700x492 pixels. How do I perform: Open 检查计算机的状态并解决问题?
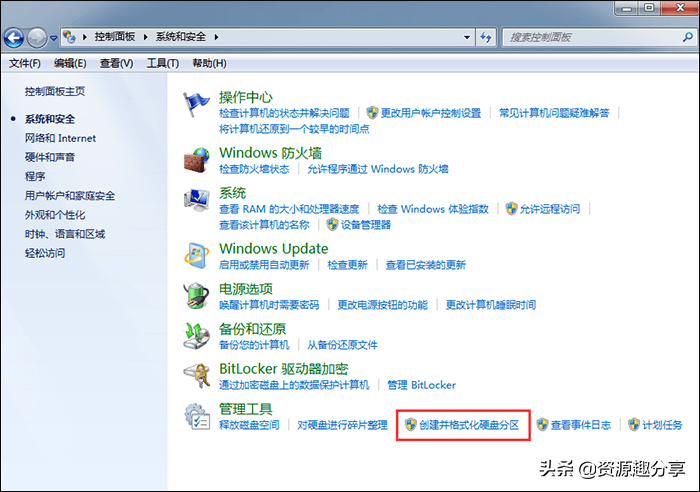(284, 113)
